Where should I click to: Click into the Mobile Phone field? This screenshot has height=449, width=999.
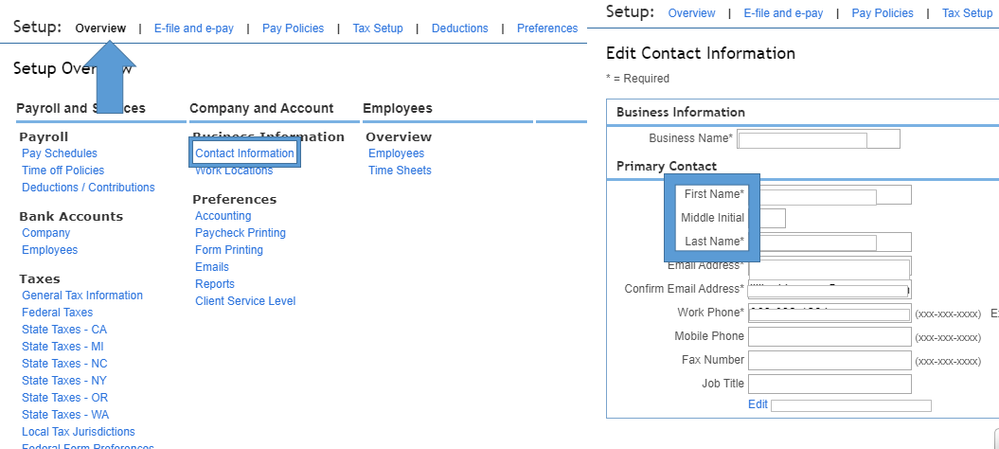[x=829, y=337]
